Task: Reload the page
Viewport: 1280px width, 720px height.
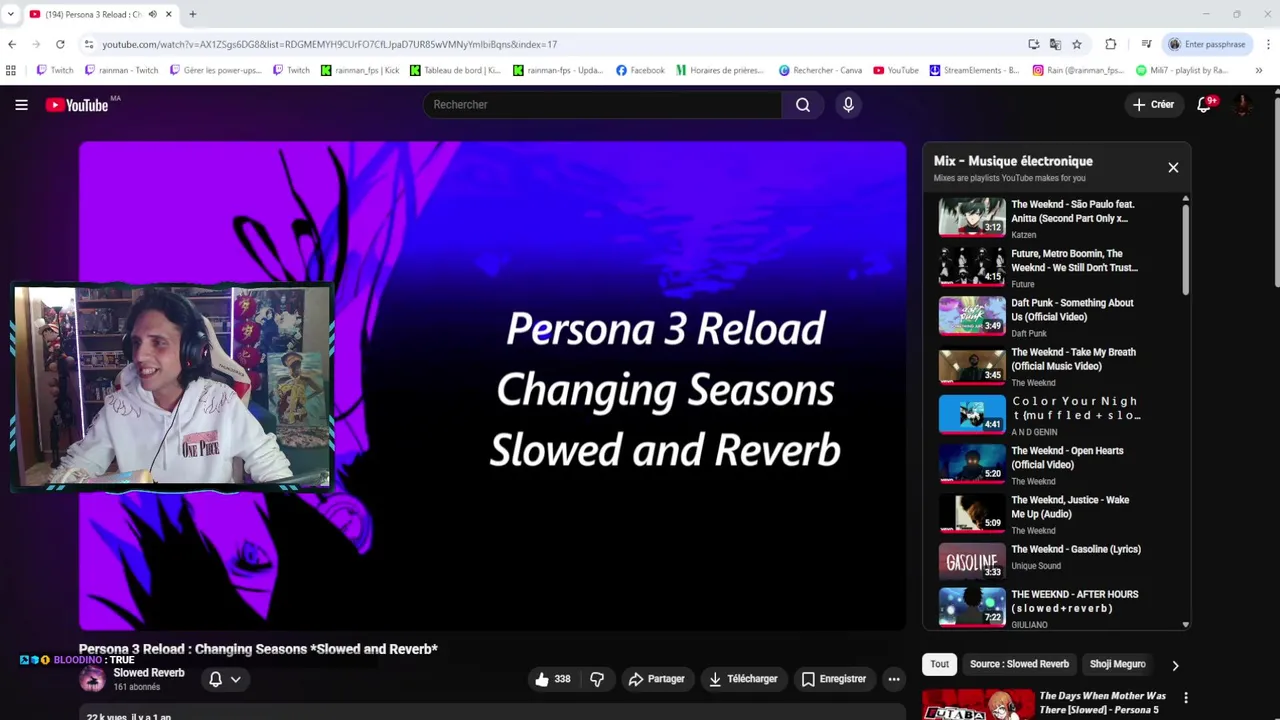Action: pyautogui.click(x=60, y=44)
